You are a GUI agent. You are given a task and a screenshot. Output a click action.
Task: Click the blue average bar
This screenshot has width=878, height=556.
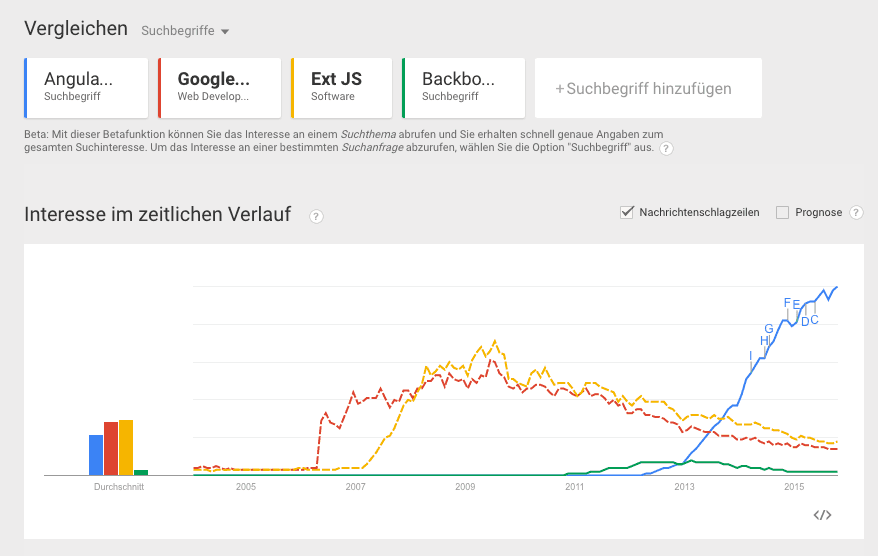click(x=96, y=455)
